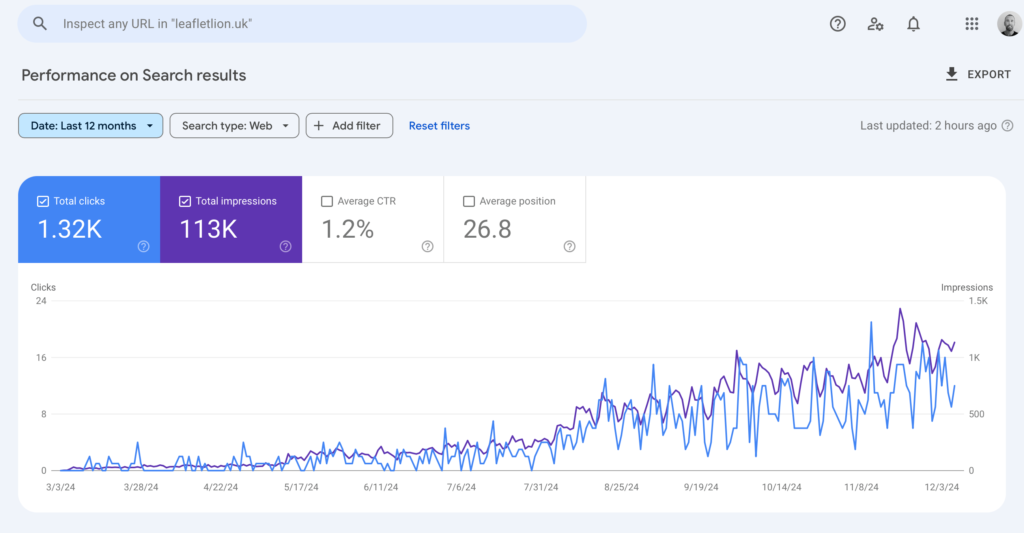The width and height of the screenshot is (1024, 533).
Task: Click the Performance on Search results heading
Action: [x=134, y=75]
